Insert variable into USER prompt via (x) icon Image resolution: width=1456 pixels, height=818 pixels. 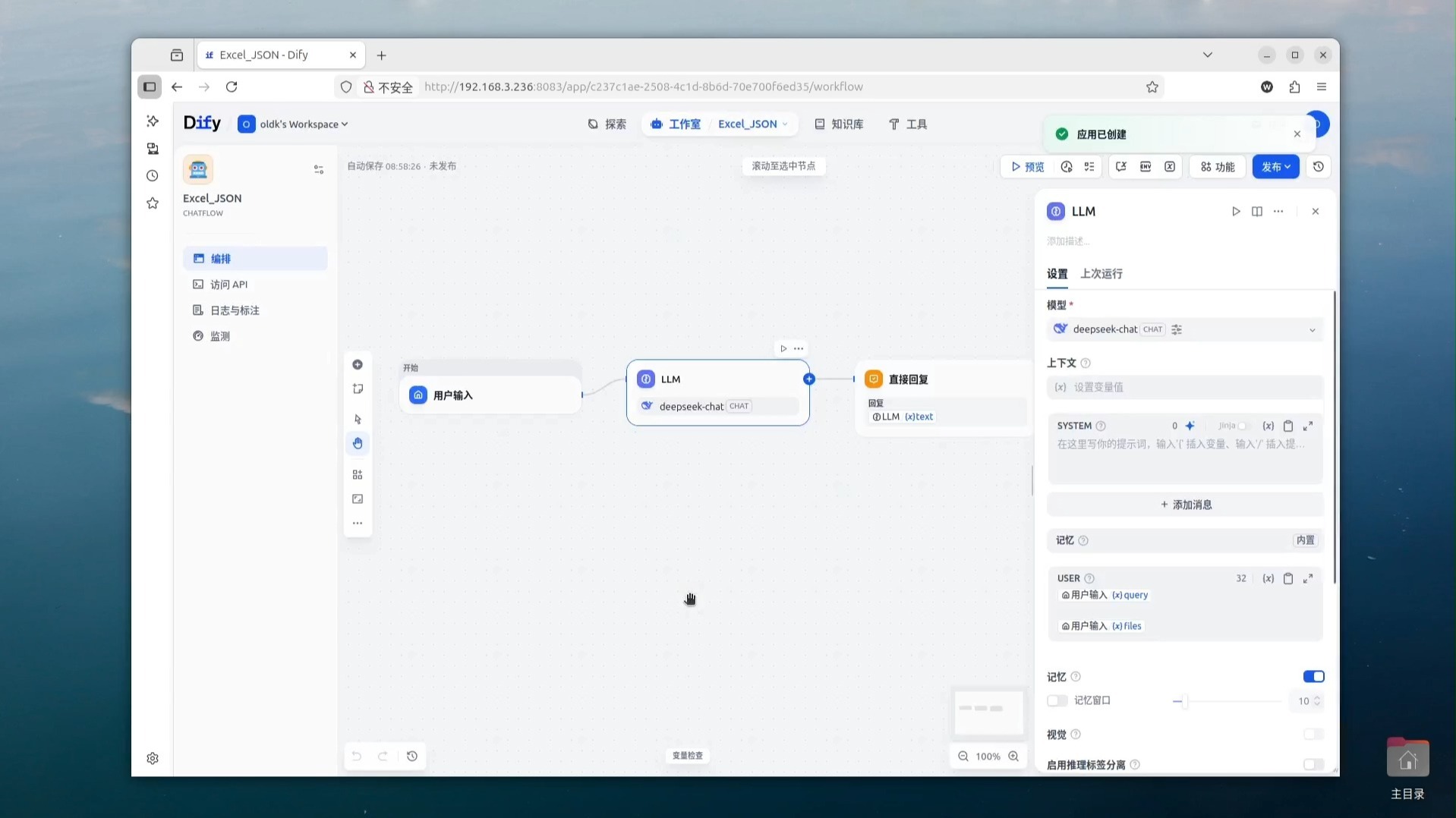click(1268, 578)
